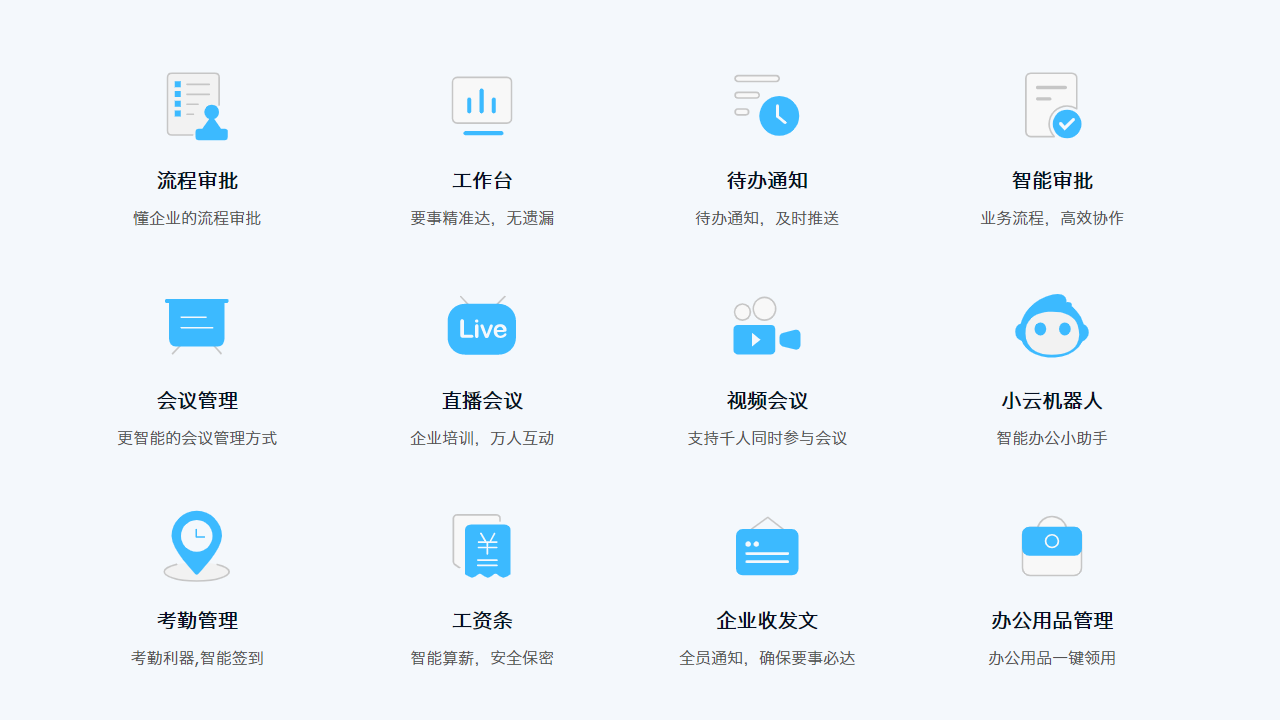Image resolution: width=1280 pixels, height=720 pixels.
Task: Click description 要事精准达，无遗漏
Action: [x=482, y=218]
